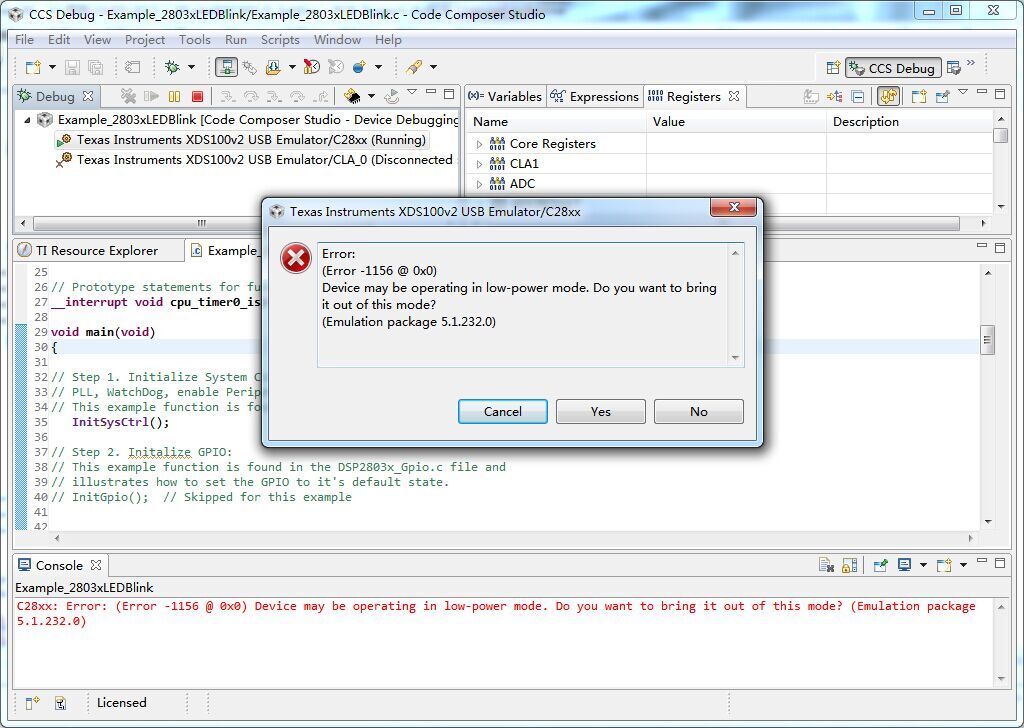The image size is (1024, 728).
Task: Click the Cancel button in error dialog
Action: pos(503,411)
